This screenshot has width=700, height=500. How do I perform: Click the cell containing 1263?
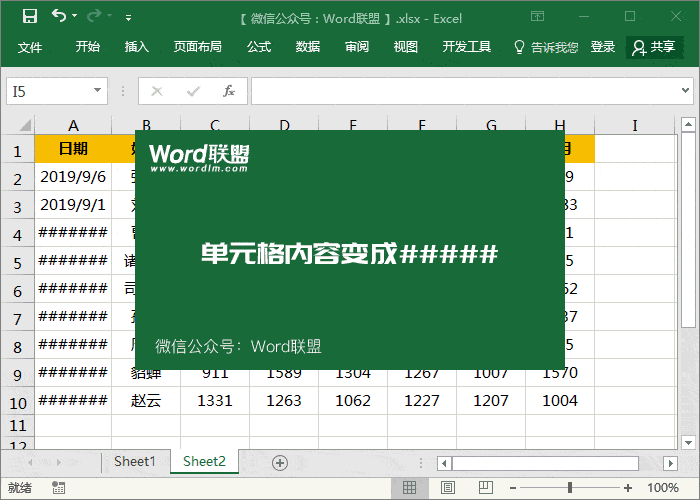point(284,400)
